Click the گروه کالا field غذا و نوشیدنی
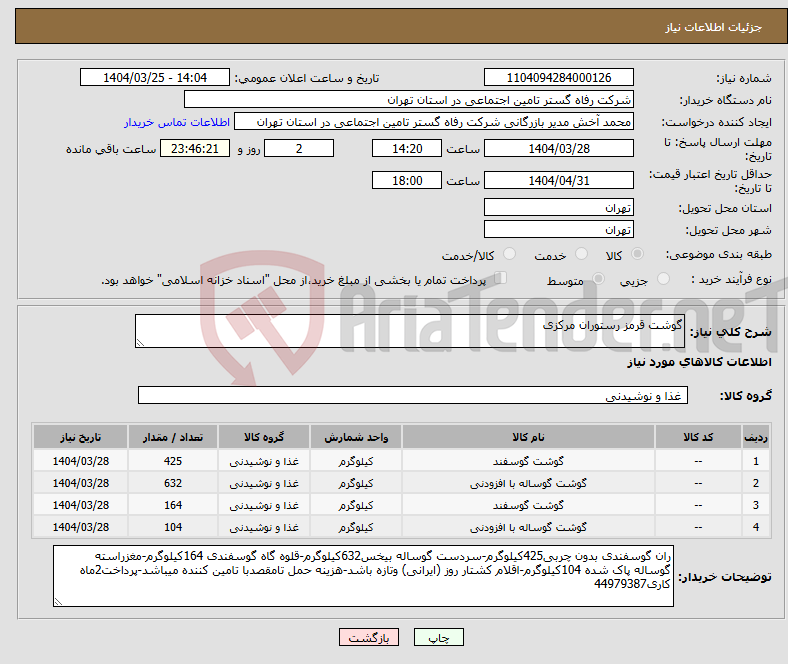The image size is (788, 664). (413, 395)
